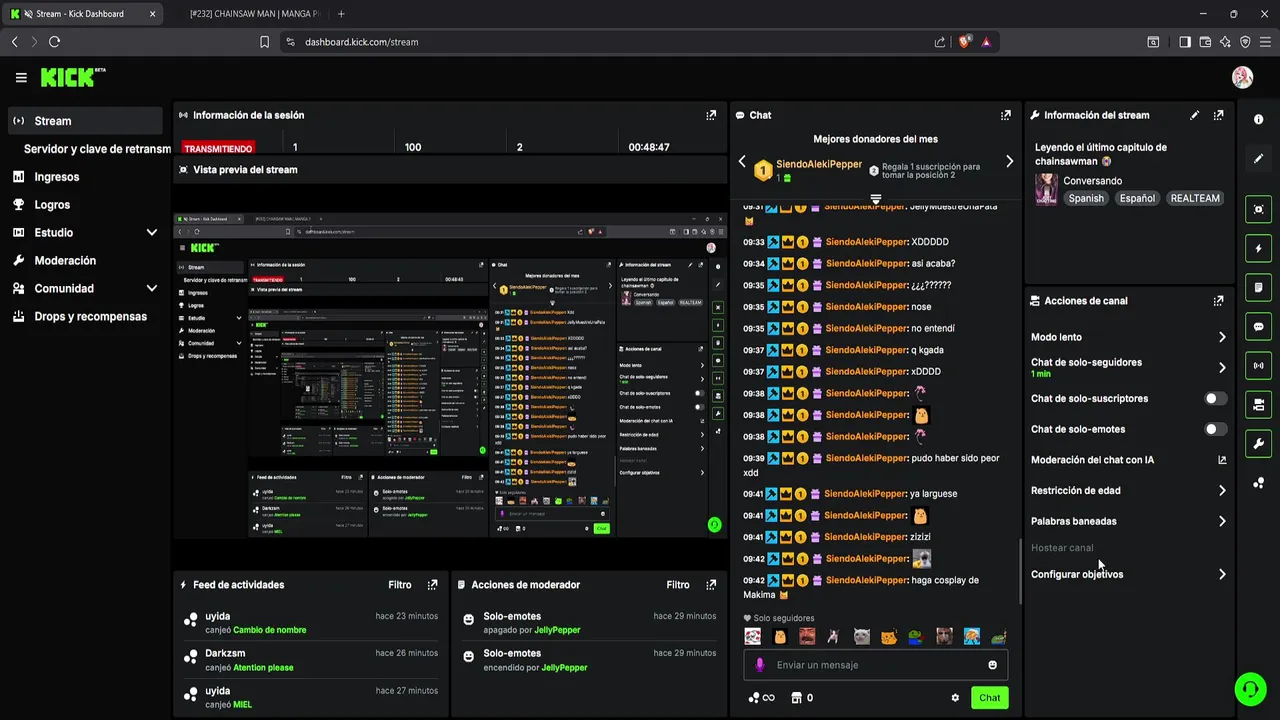Open Servidor y clave de retransmisión

97,149
